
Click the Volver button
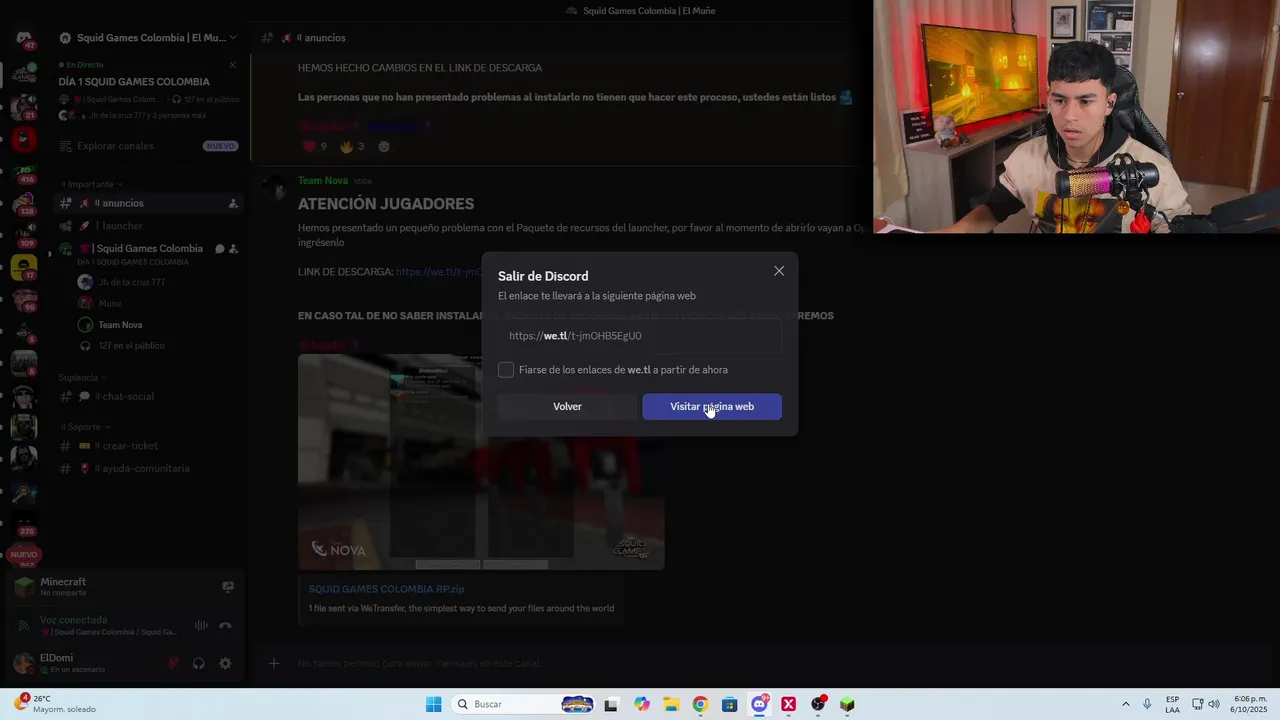click(567, 406)
